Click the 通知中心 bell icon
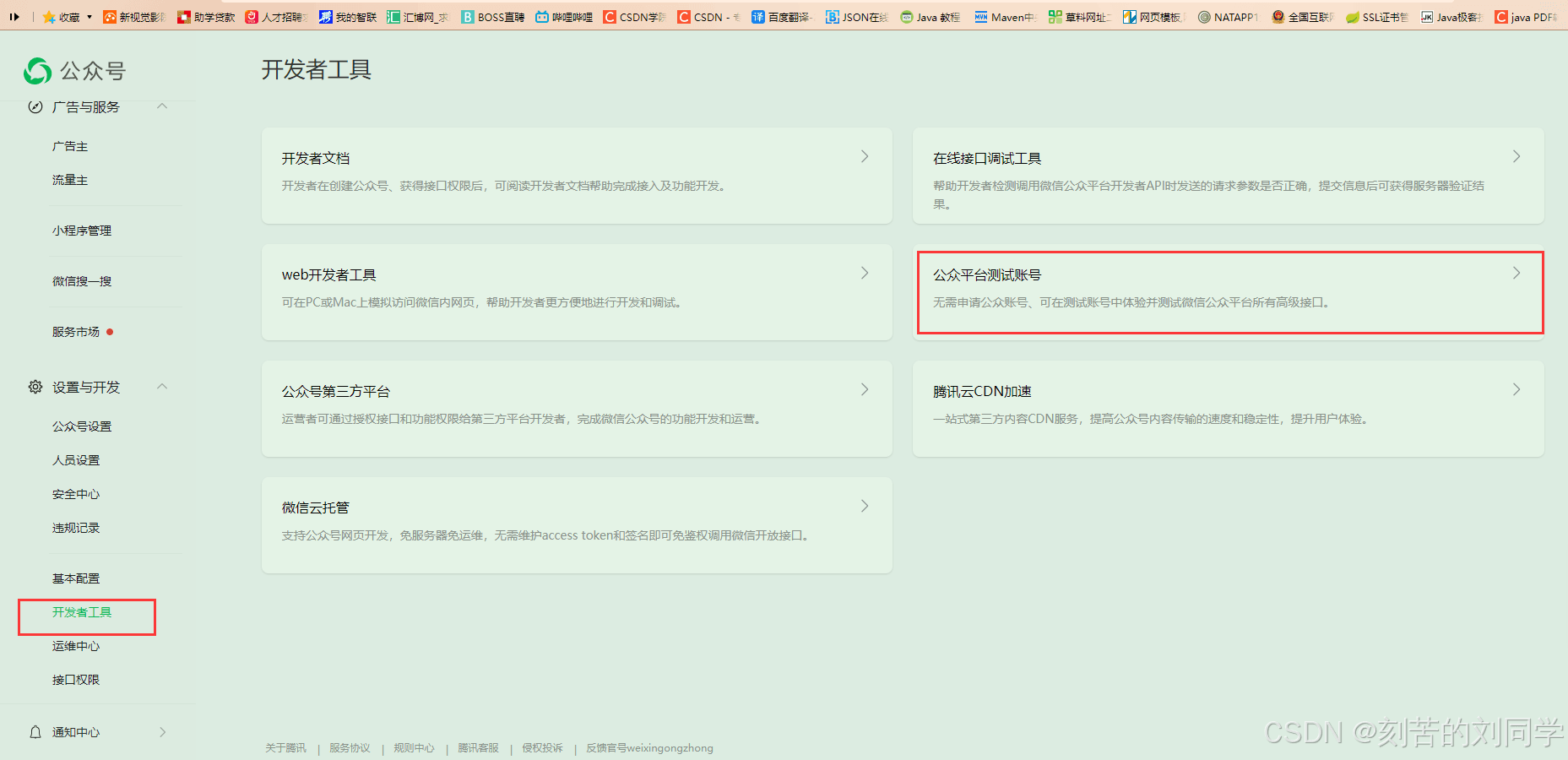 [x=35, y=732]
